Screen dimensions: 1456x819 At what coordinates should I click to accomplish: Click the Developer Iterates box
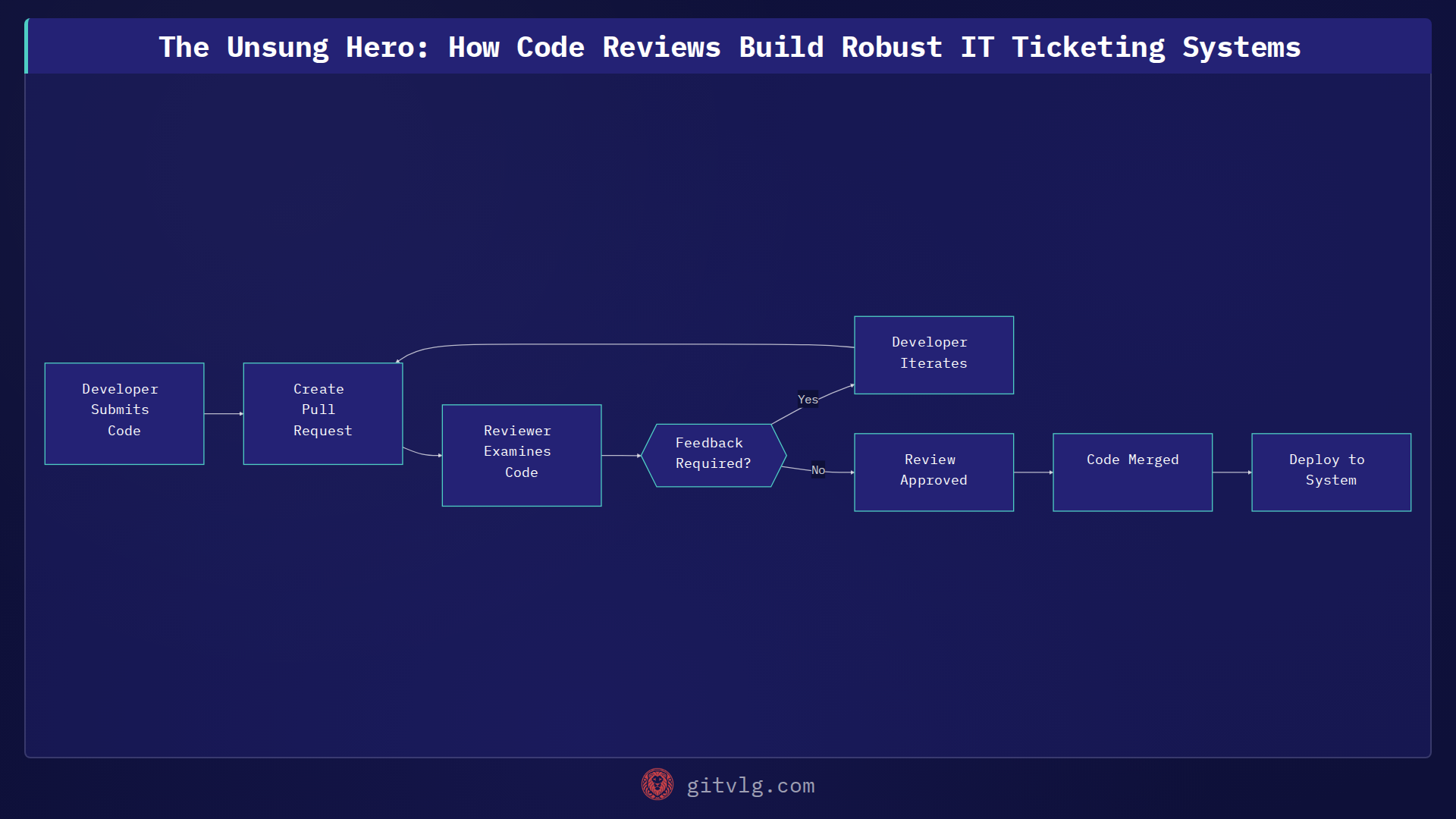point(934,355)
